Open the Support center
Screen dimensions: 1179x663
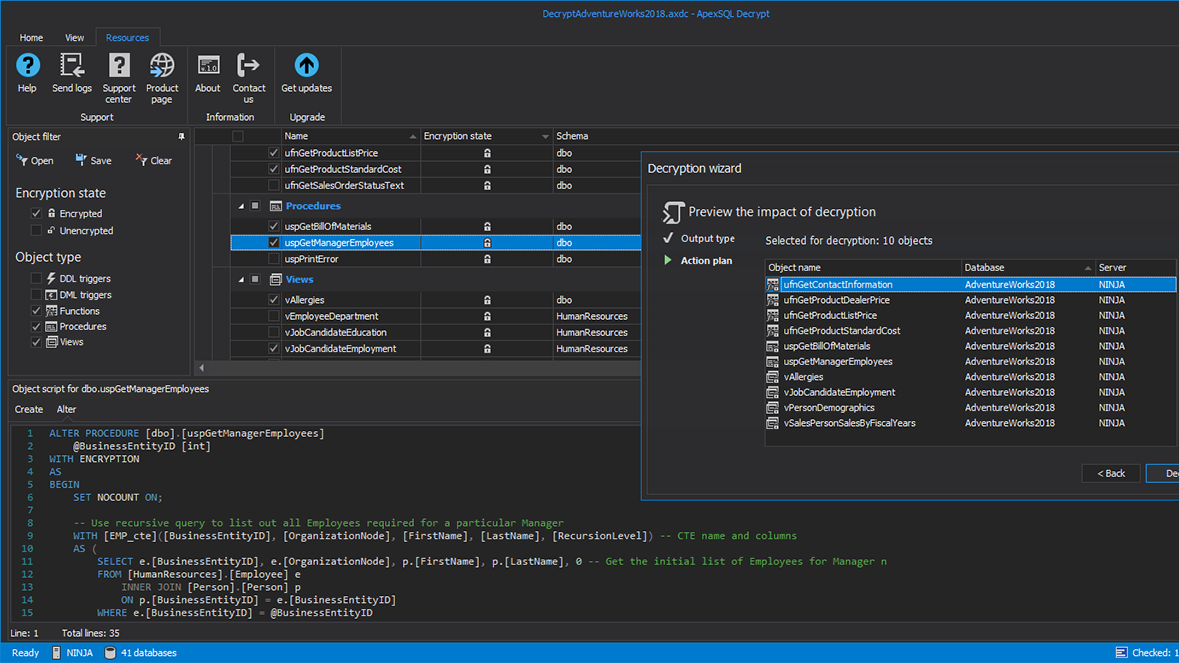point(119,66)
